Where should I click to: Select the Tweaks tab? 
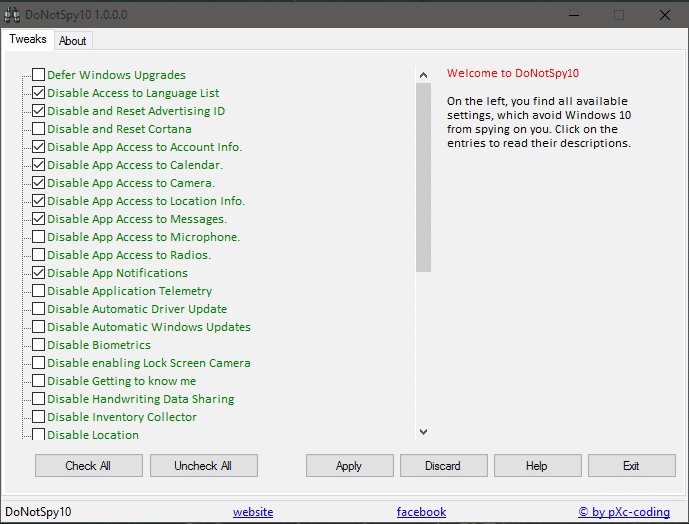point(28,39)
